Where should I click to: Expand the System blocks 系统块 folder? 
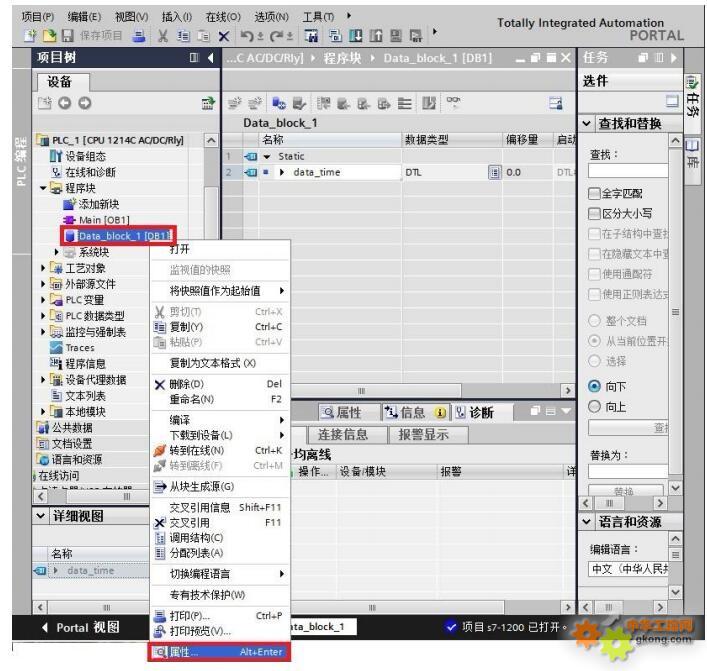56,252
